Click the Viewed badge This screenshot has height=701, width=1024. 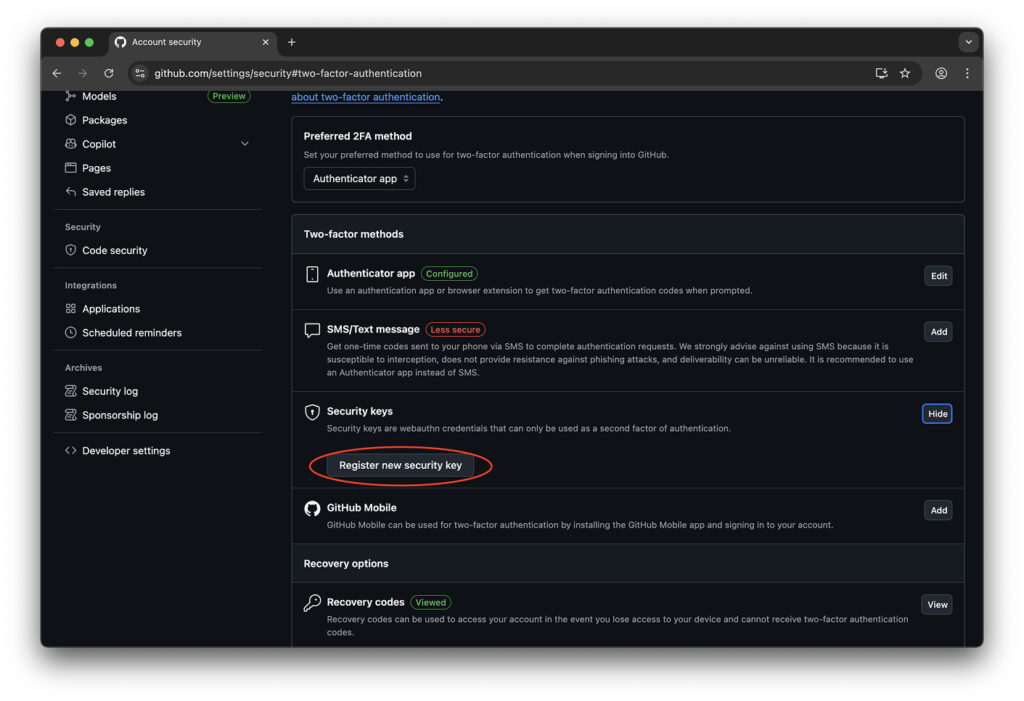tap(430, 602)
